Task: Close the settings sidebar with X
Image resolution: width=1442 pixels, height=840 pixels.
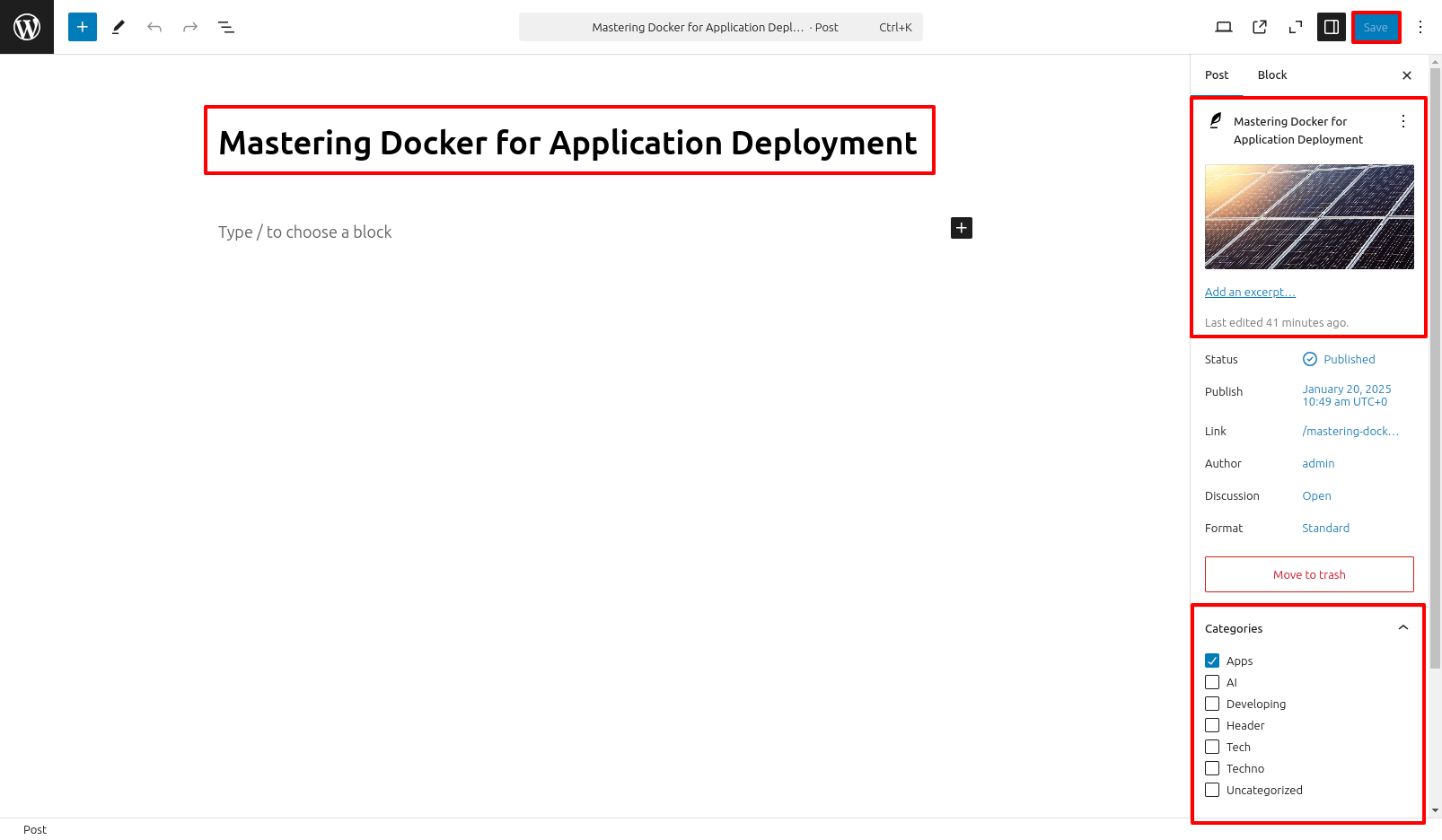Action: click(1407, 75)
